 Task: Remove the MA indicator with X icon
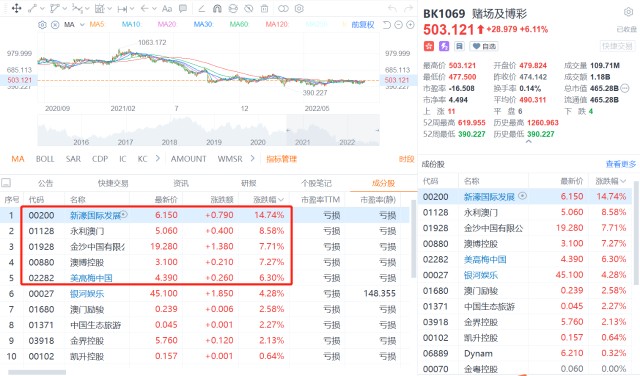pyautogui.click(x=55, y=25)
